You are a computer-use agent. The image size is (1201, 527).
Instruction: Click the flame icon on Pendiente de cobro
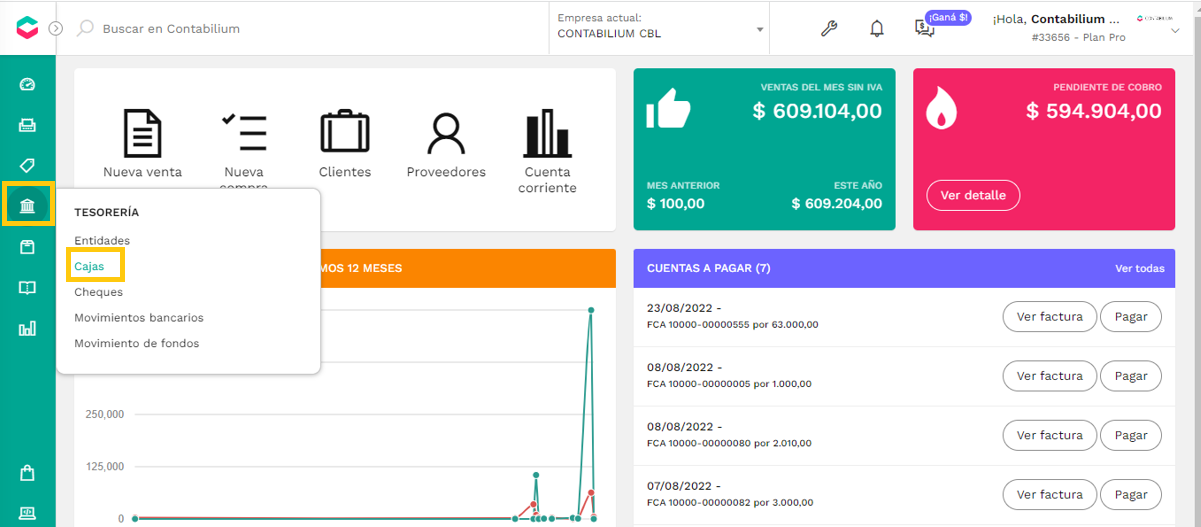[x=941, y=108]
